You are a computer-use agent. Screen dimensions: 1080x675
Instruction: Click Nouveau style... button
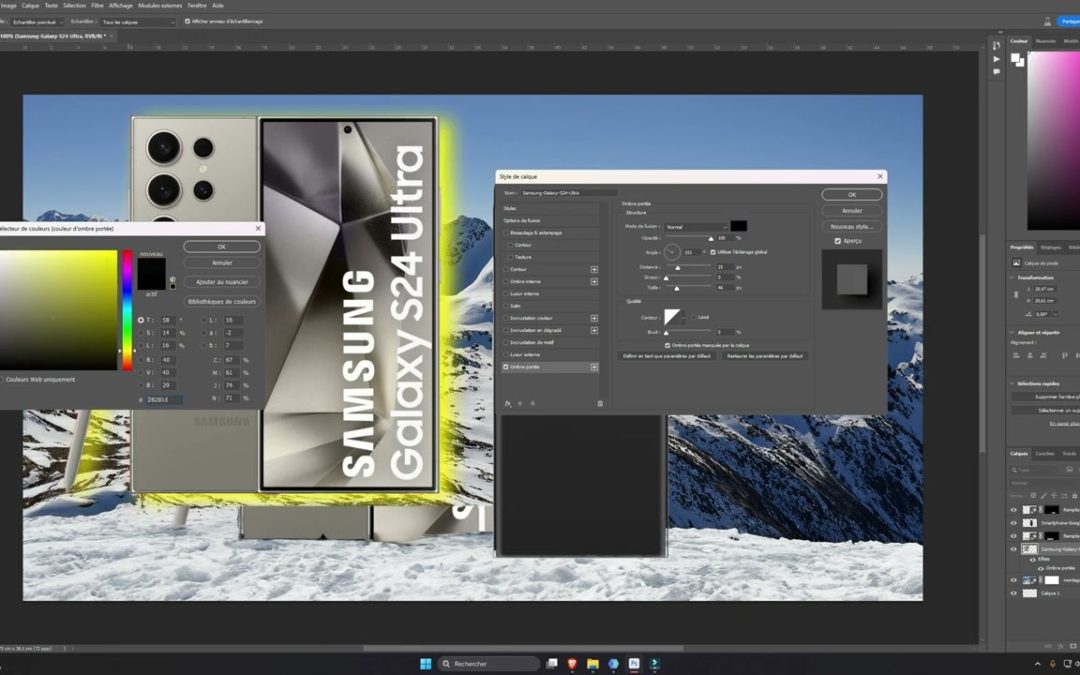click(851, 227)
